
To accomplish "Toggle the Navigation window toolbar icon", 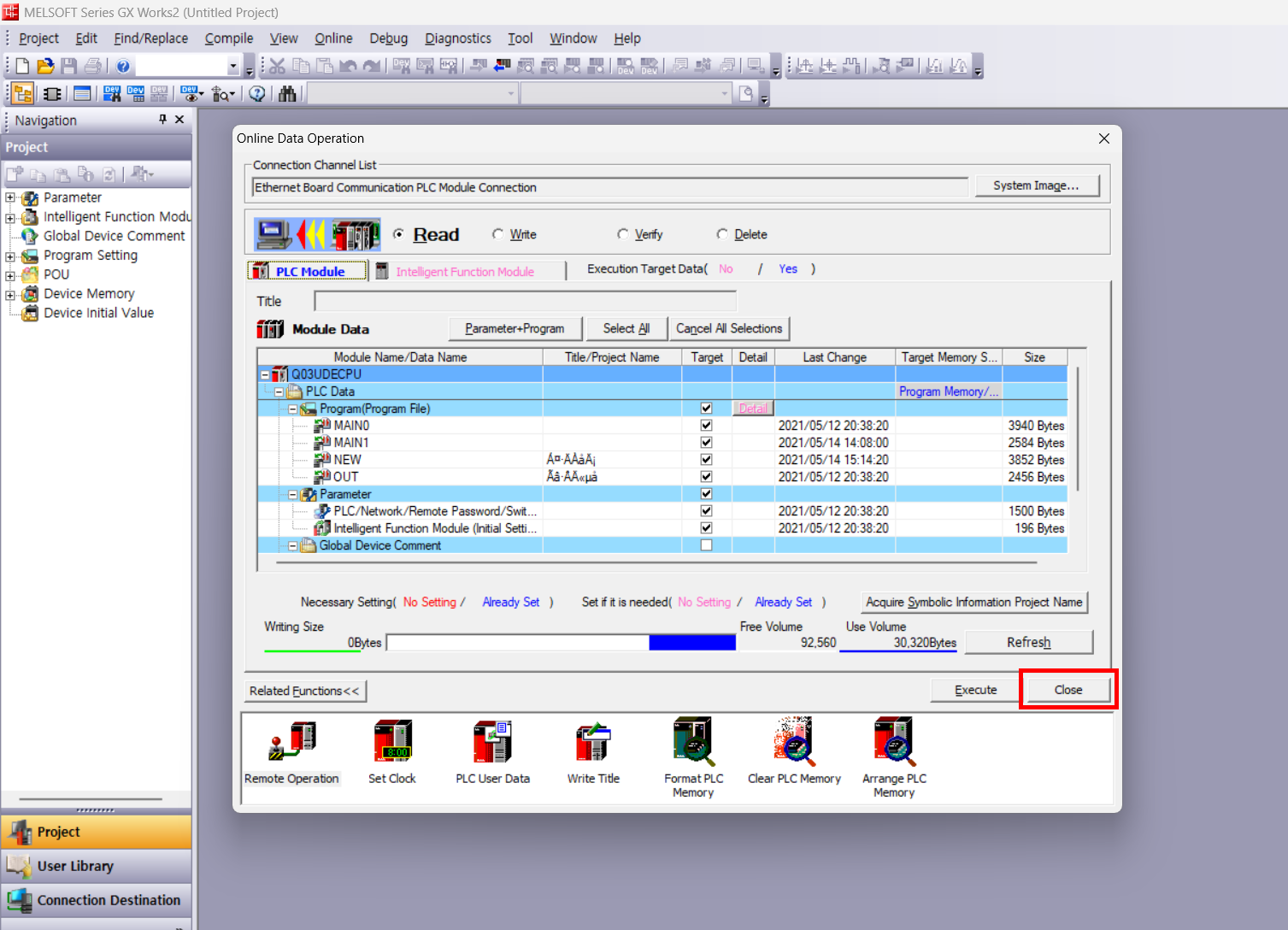I will (x=23, y=94).
